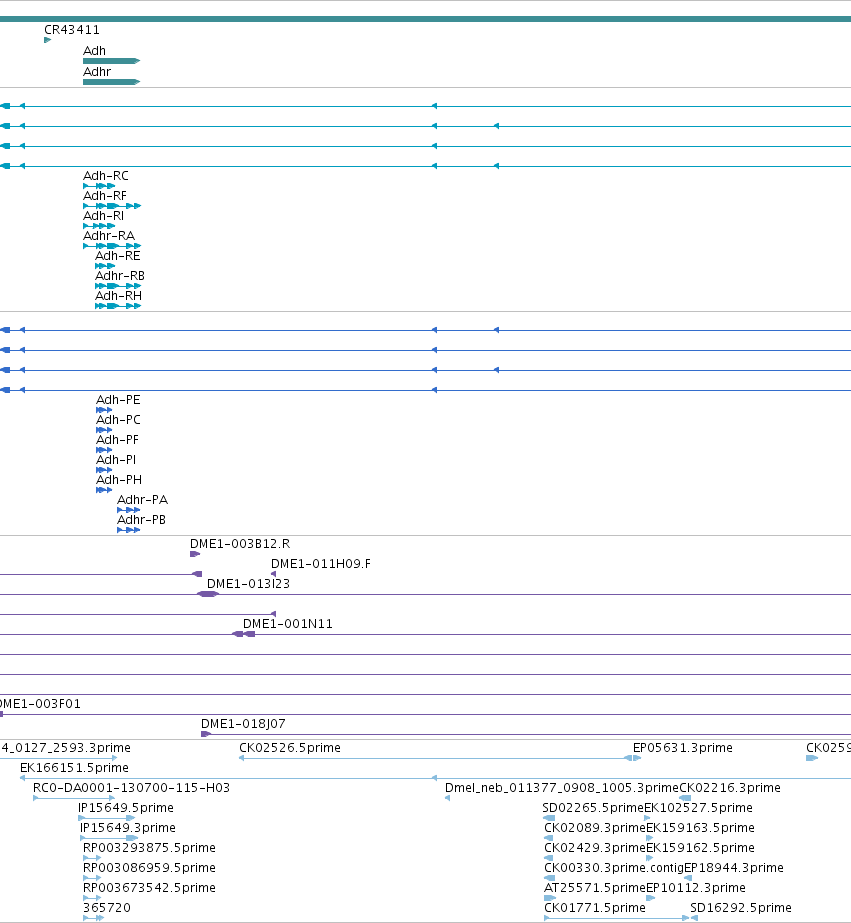
Task: Click the Adh-PI protein label
Action: (116, 460)
